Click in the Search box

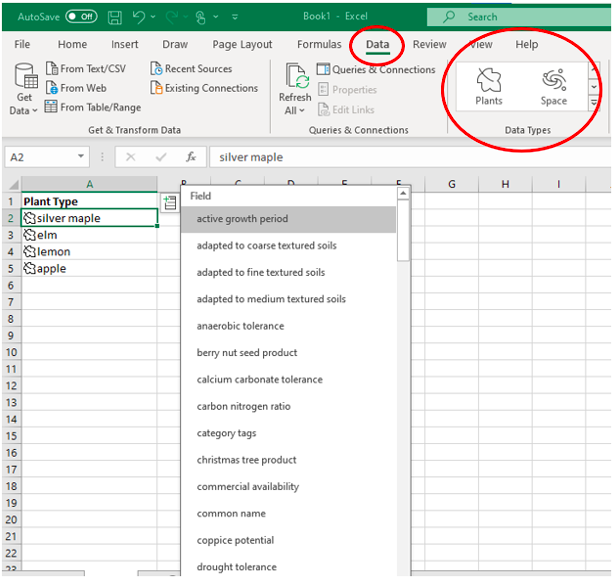(x=519, y=17)
